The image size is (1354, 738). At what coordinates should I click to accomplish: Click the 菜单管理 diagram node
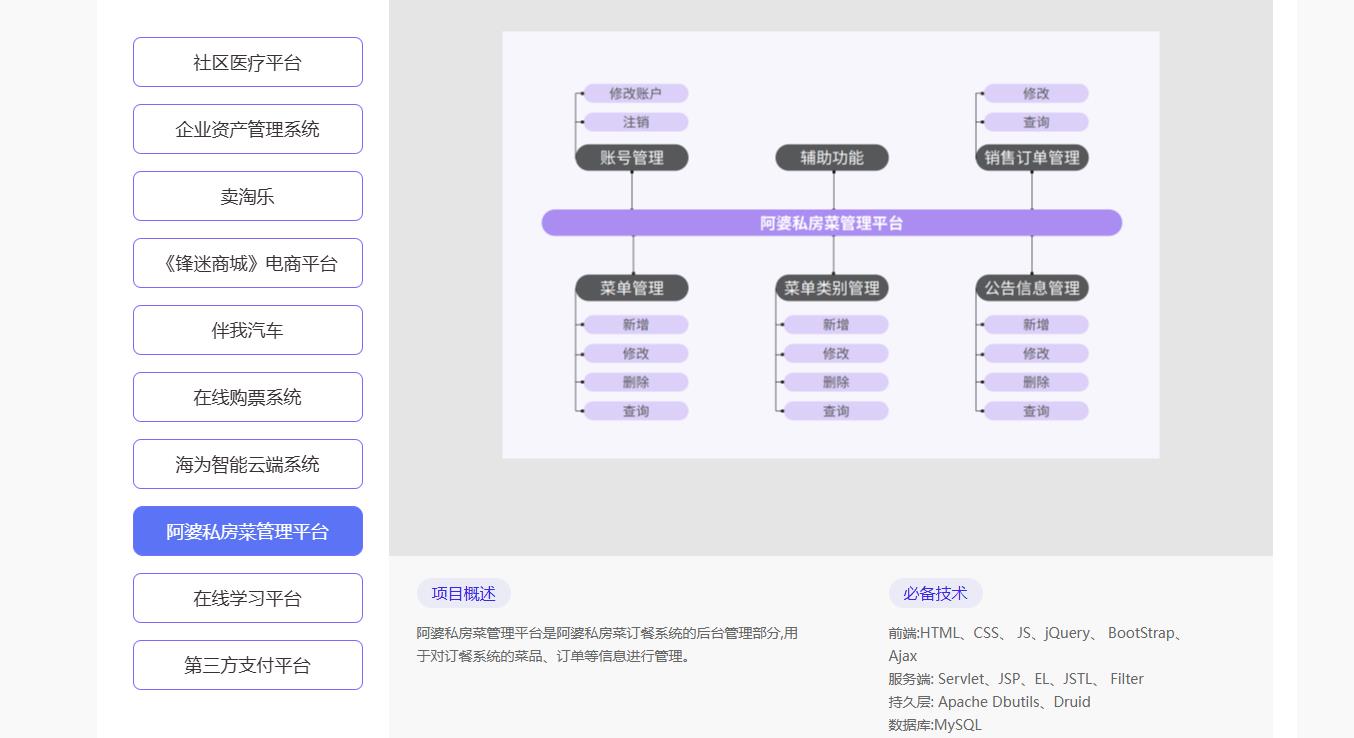pos(632,288)
